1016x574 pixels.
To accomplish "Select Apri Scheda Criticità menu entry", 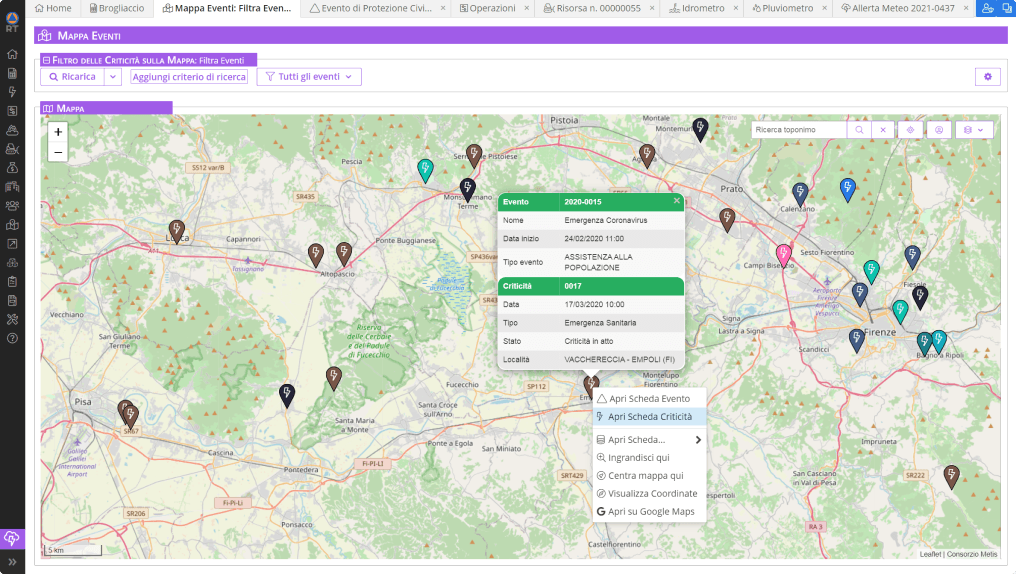I will [649, 417].
